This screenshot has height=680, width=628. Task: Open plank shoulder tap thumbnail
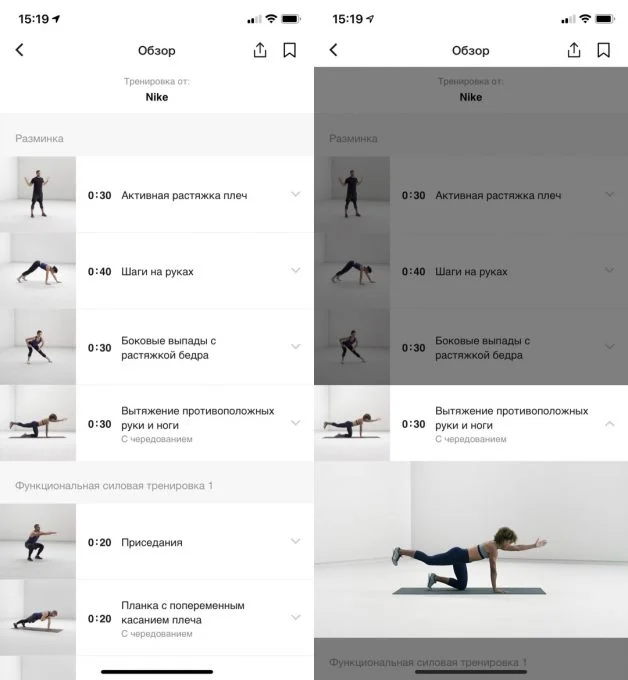point(38,618)
